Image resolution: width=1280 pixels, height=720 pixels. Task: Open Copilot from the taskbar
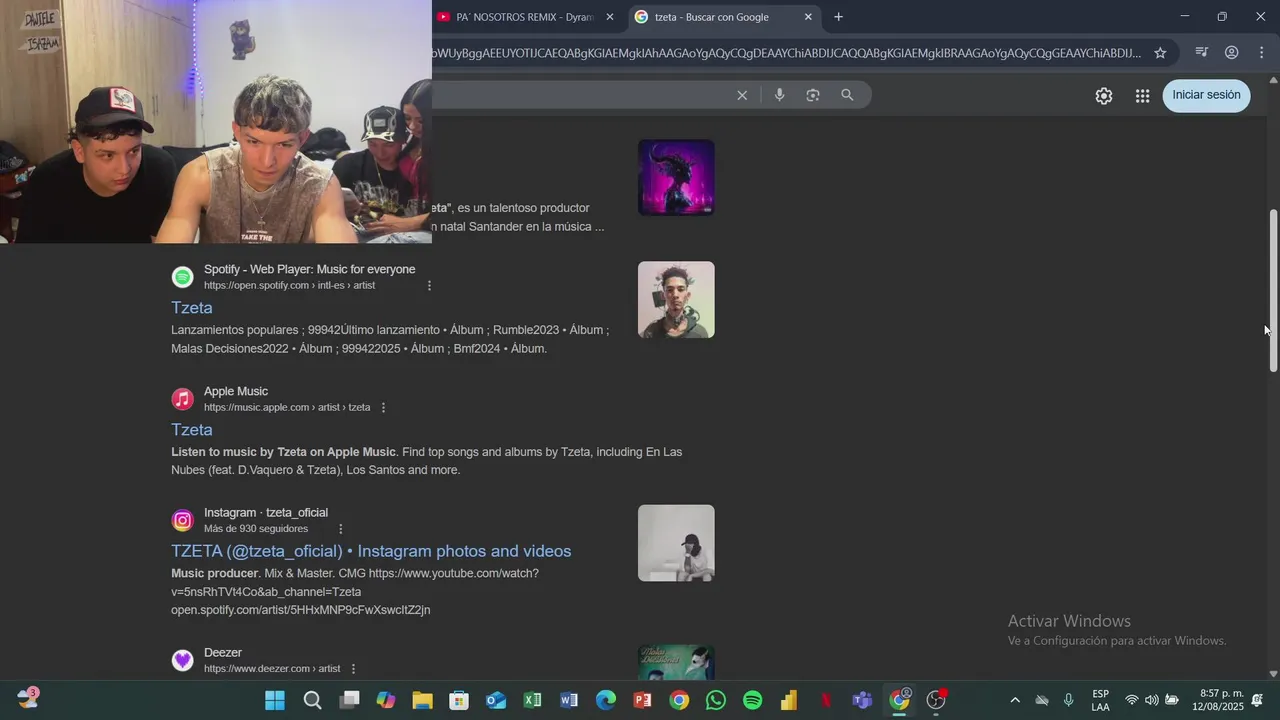[x=386, y=700]
